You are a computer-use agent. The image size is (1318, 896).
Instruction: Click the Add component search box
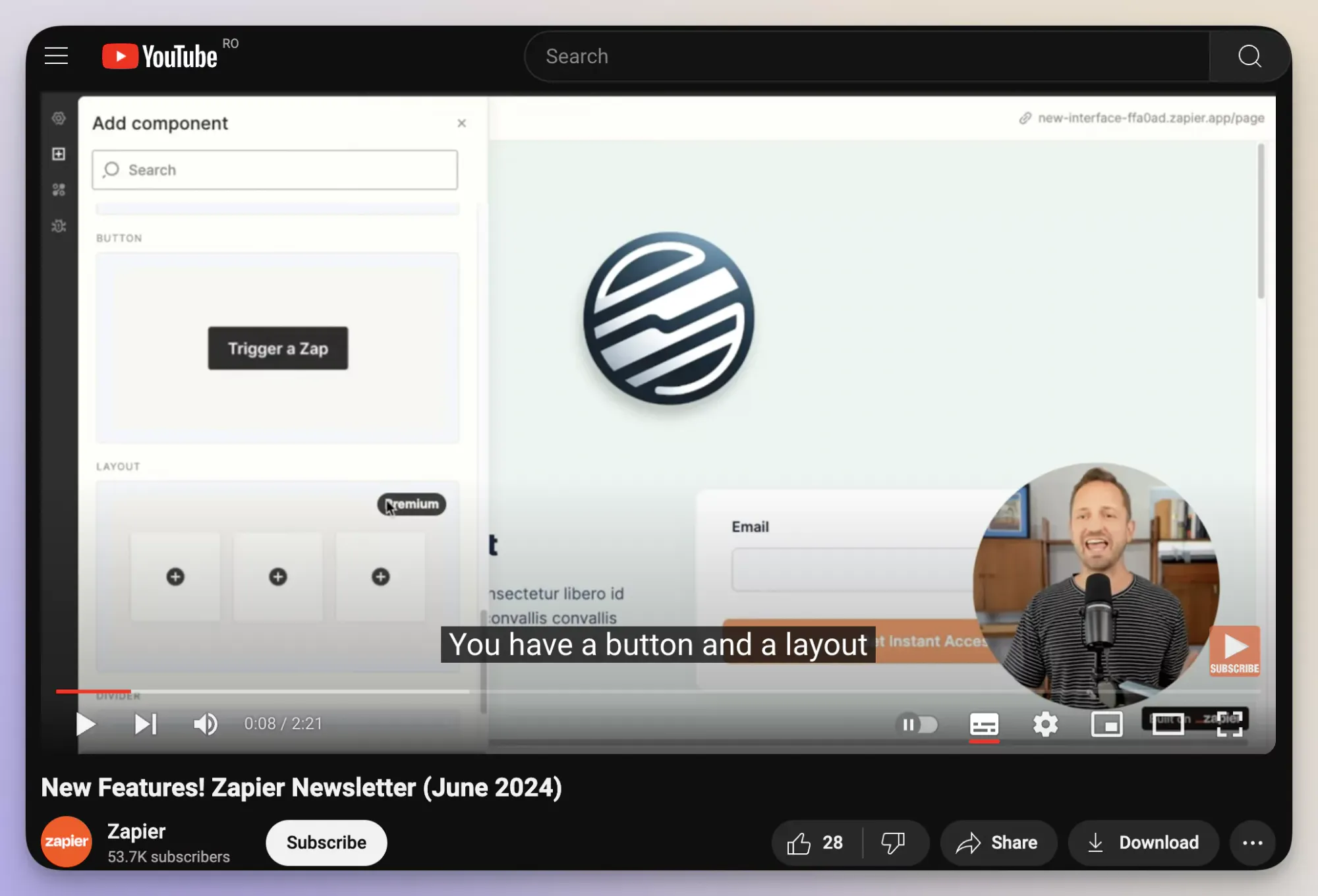(x=275, y=170)
